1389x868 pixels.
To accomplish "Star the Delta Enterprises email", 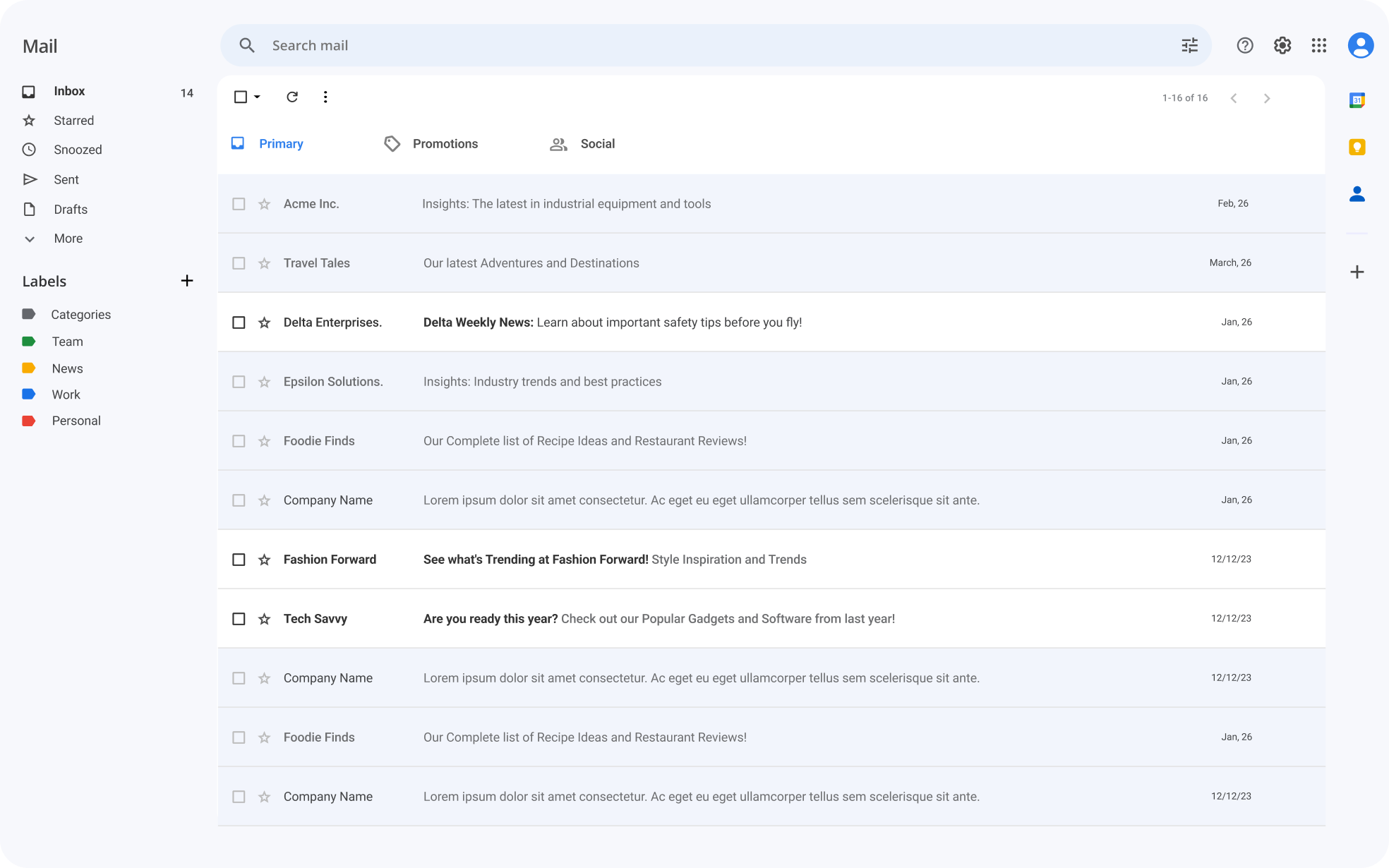I will tap(265, 323).
